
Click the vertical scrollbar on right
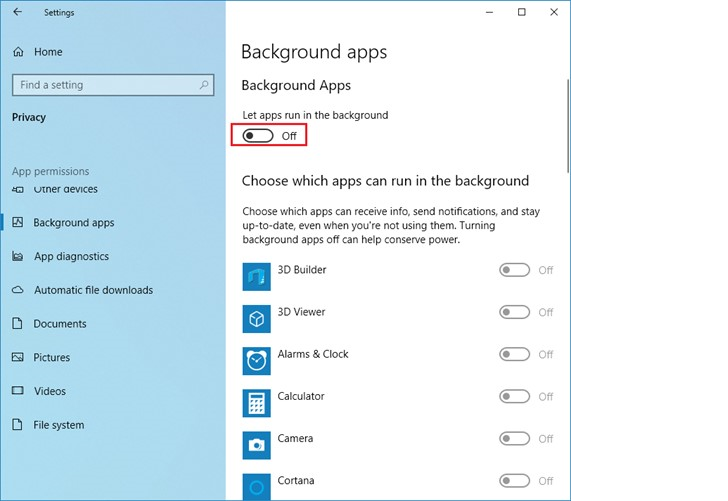[x=568, y=125]
